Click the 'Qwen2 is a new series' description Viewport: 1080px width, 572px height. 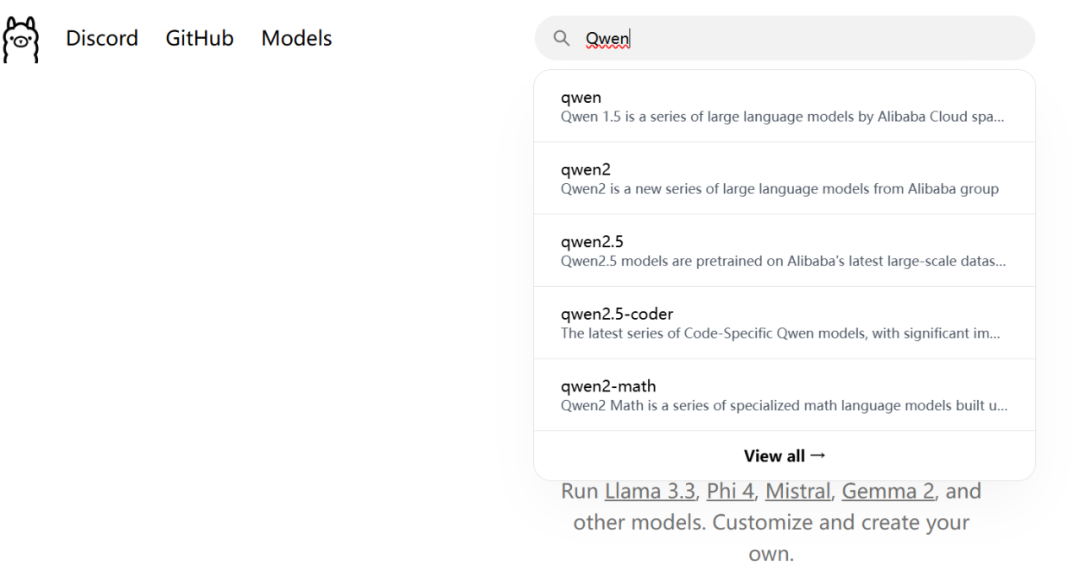click(x=780, y=189)
